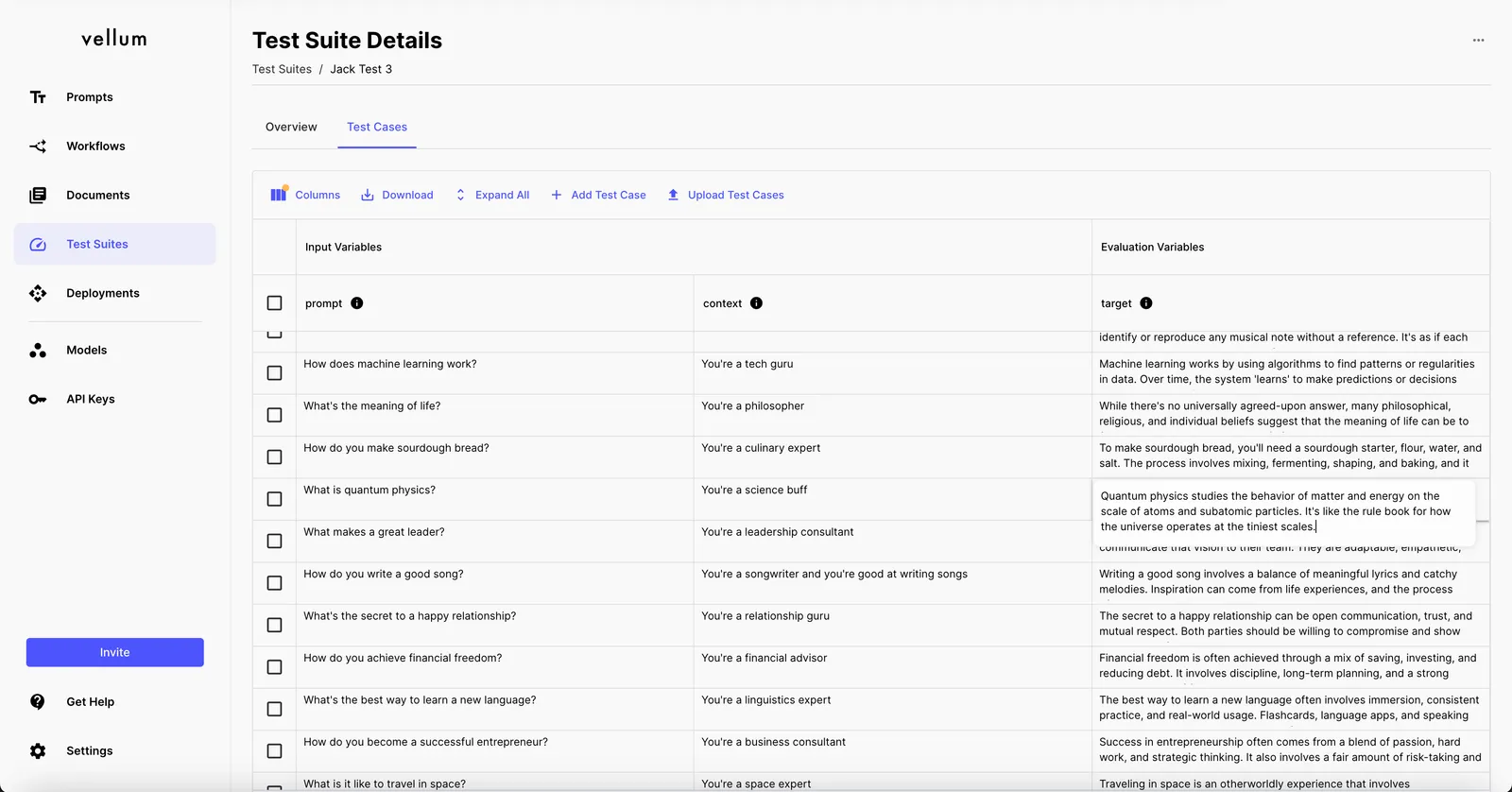Image resolution: width=1512 pixels, height=792 pixels.
Task: Click the Columns icon in toolbar
Action: click(x=279, y=194)
